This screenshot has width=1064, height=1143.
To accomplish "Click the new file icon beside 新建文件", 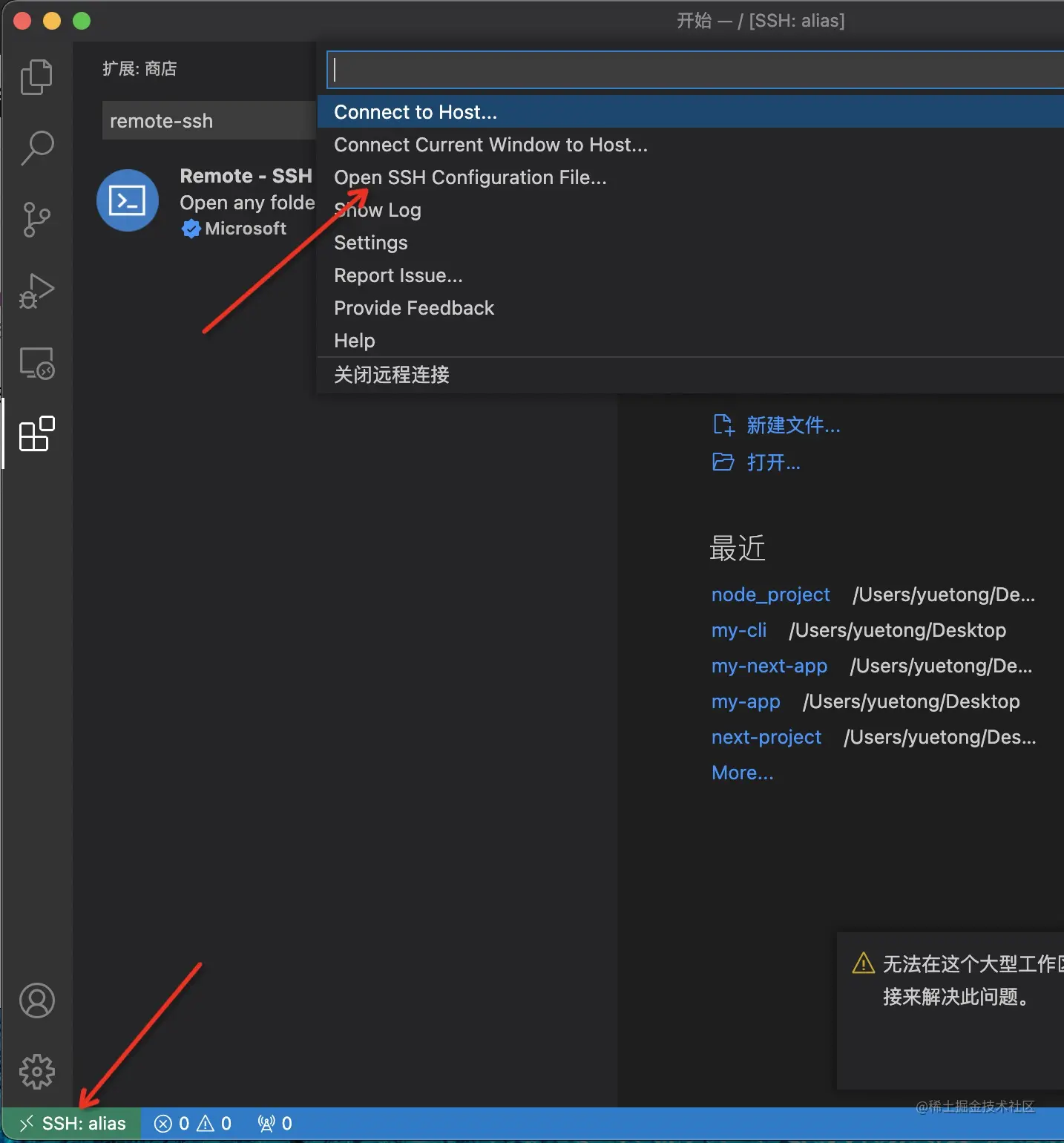I will point(723,425).
